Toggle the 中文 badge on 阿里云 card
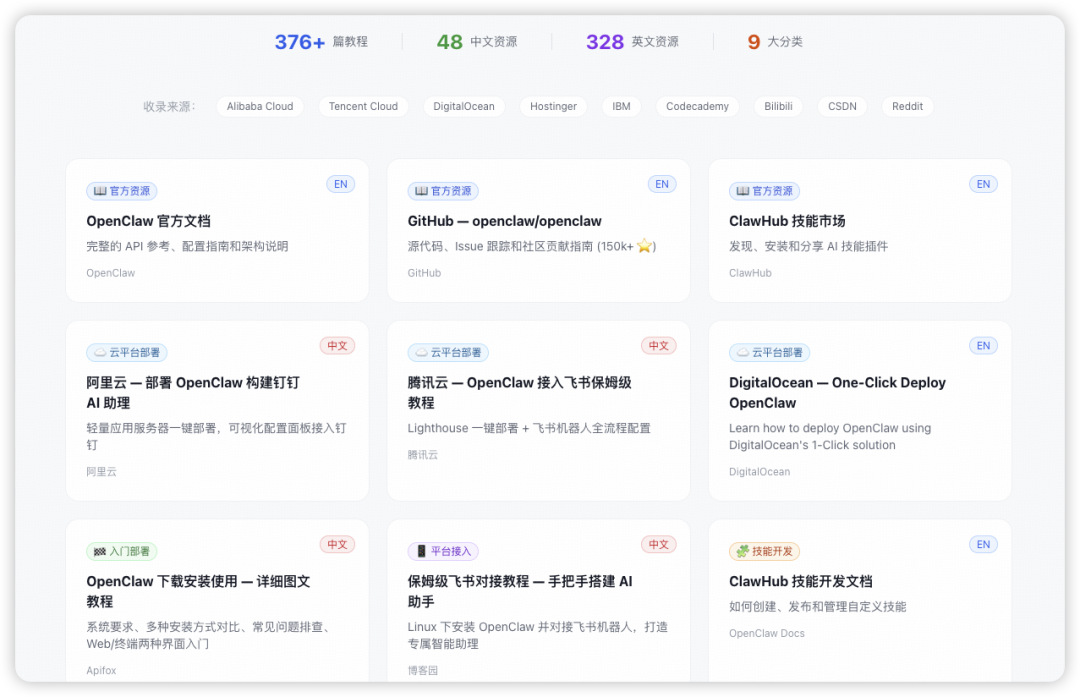Image resolution: width=1080 pixels, height=697 pixels. [338, 345]
